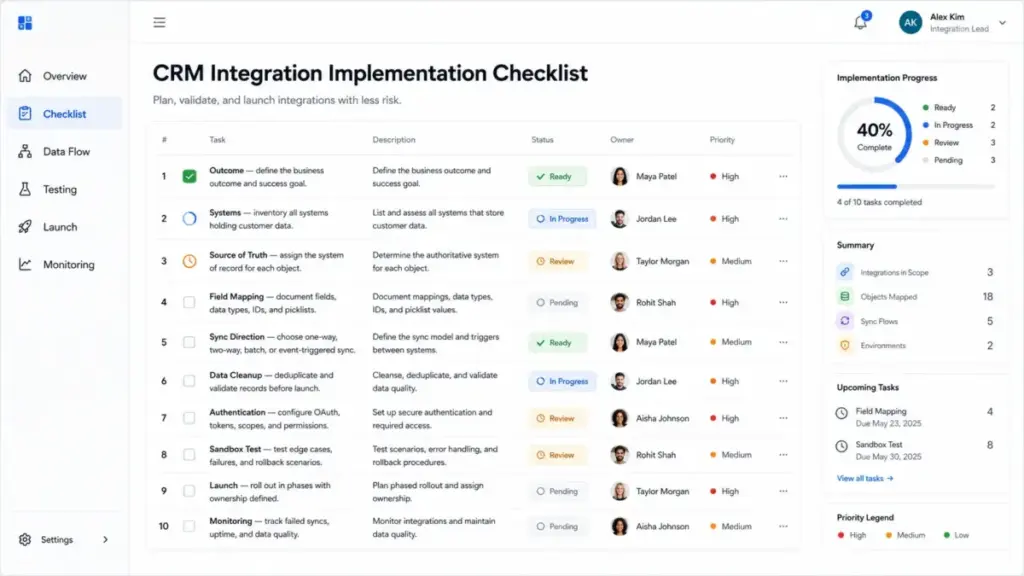
Task: Open the Testing section
Action: 65,189
